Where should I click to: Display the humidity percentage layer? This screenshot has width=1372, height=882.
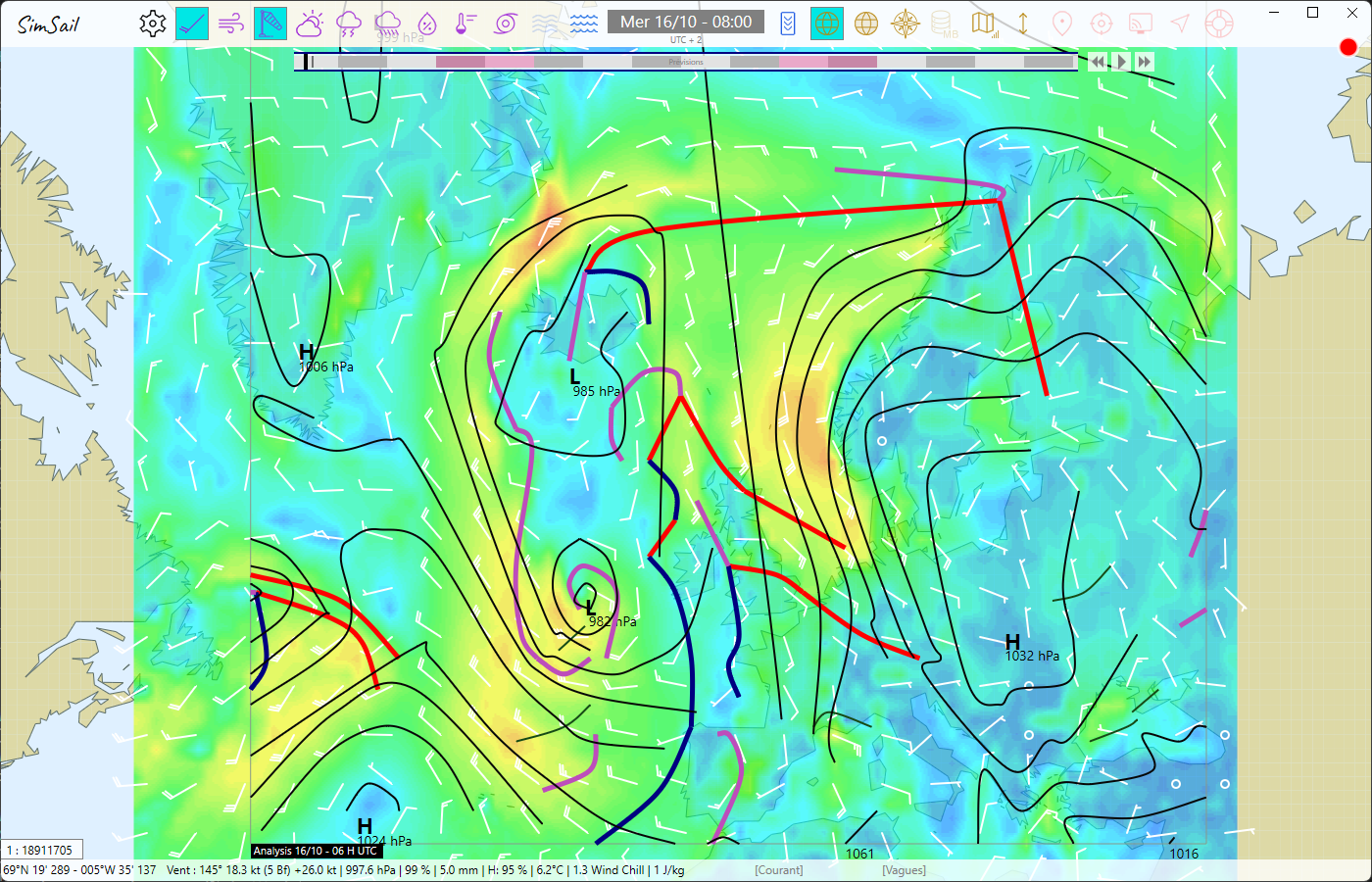(x=427, y=24)
